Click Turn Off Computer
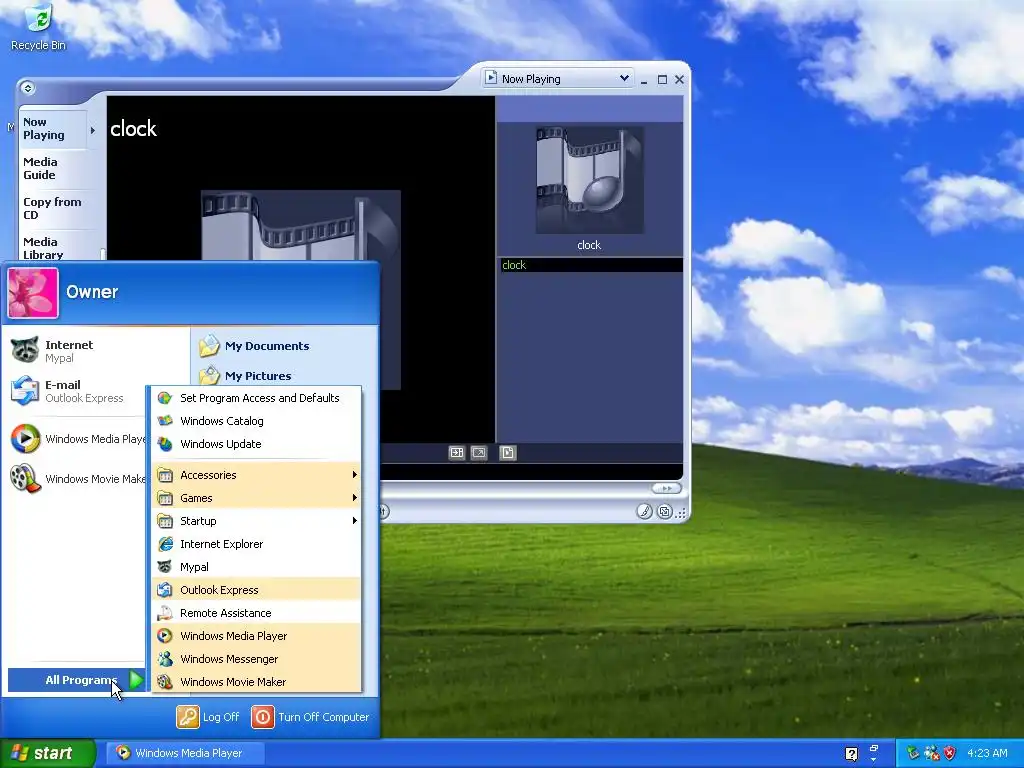Image resolution: width=1024 pixels, height=768 pixels. click(311, 717)
